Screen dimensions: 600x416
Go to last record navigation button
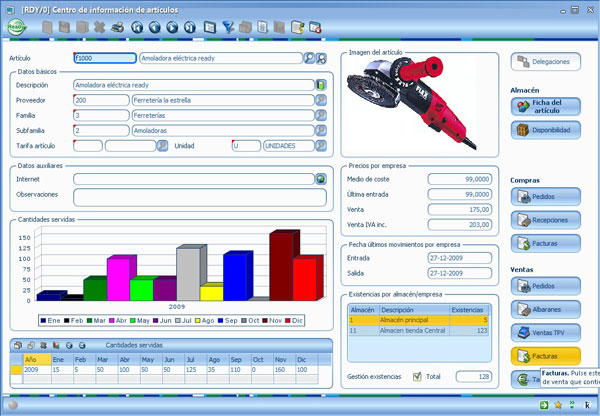190,27
